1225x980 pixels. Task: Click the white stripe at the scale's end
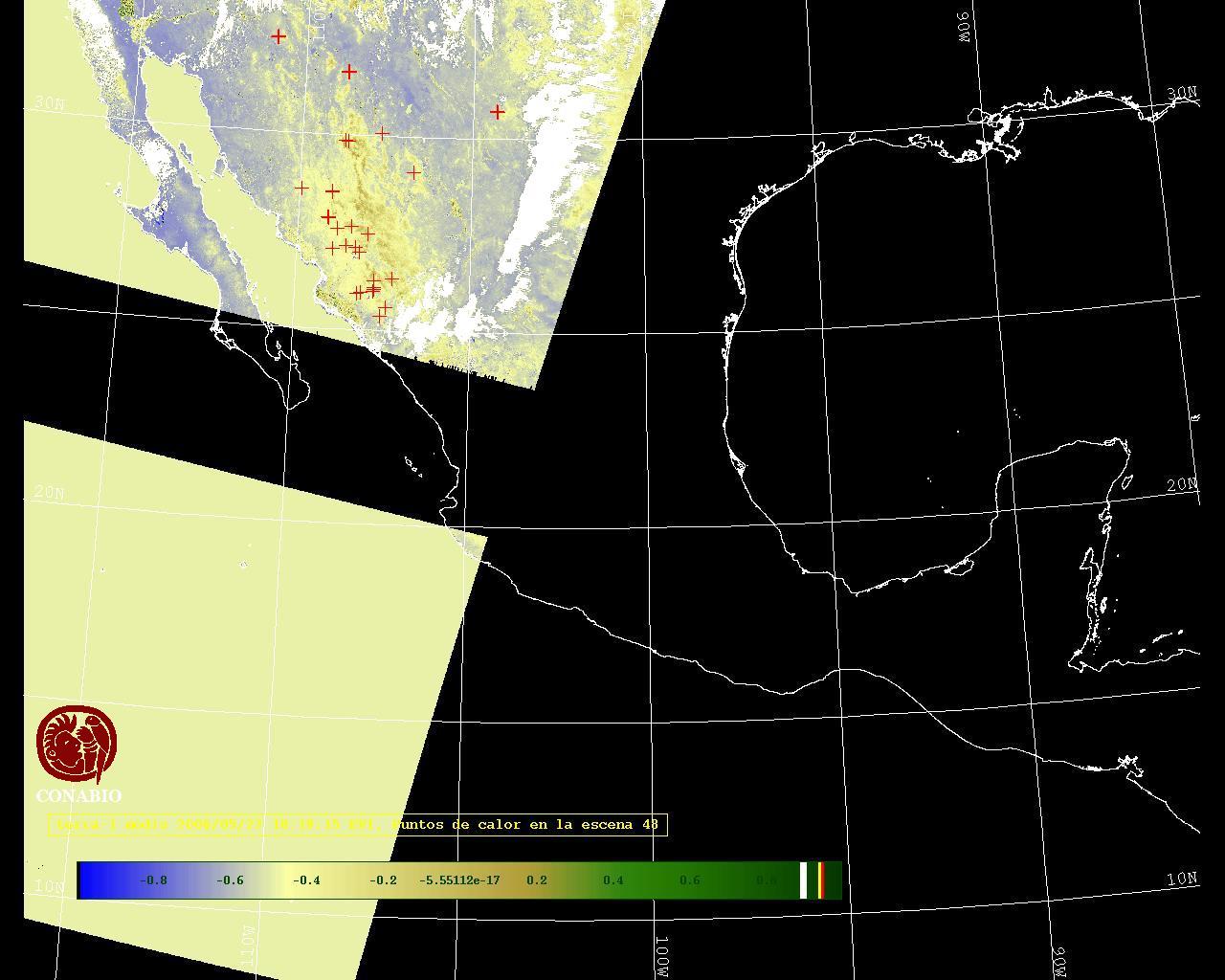point(804,880)
